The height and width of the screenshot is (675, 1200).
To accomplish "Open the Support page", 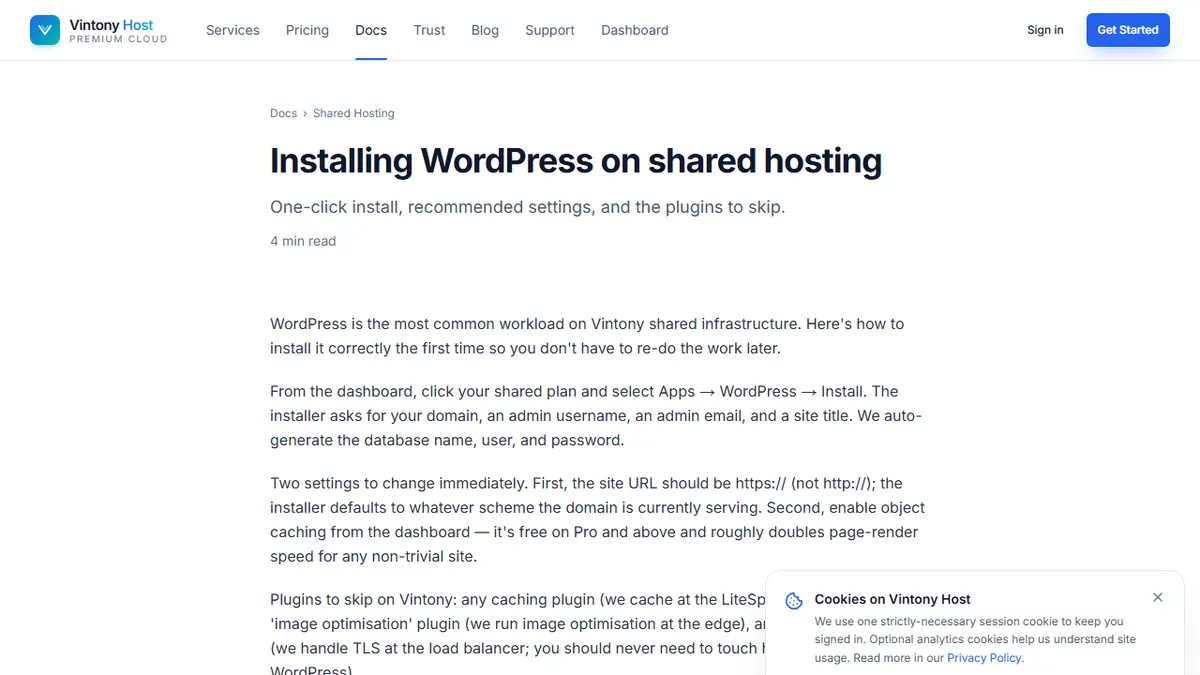I will (550, 30).
